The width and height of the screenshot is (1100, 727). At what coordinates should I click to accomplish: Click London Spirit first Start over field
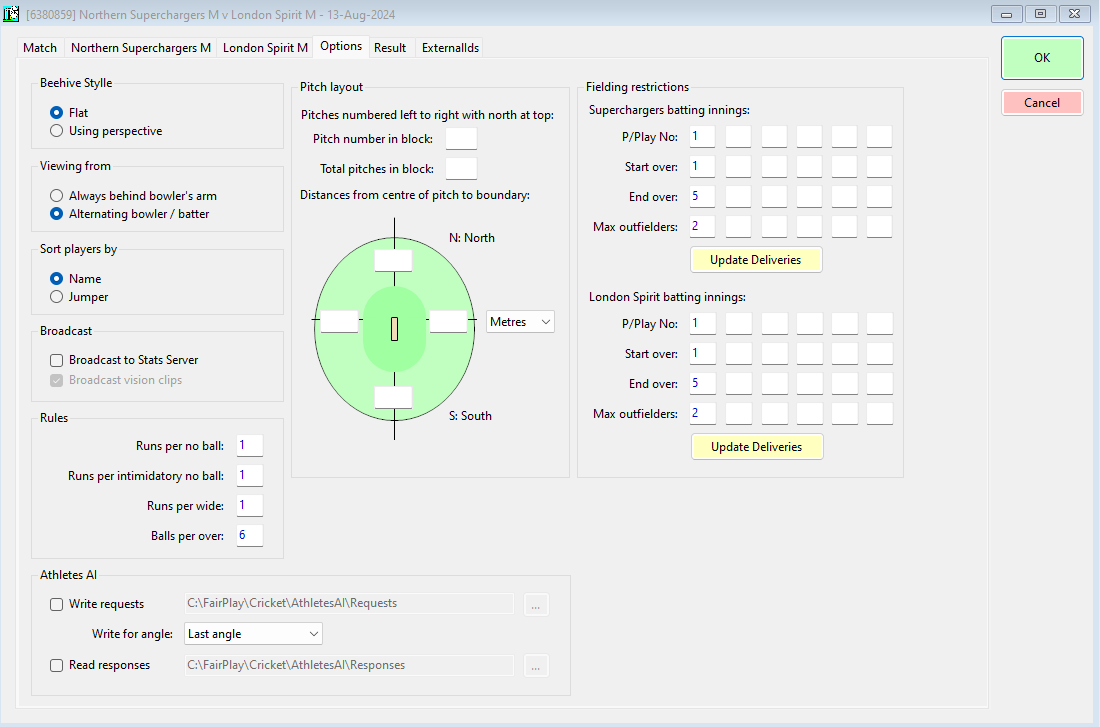[x=703, y=354]
